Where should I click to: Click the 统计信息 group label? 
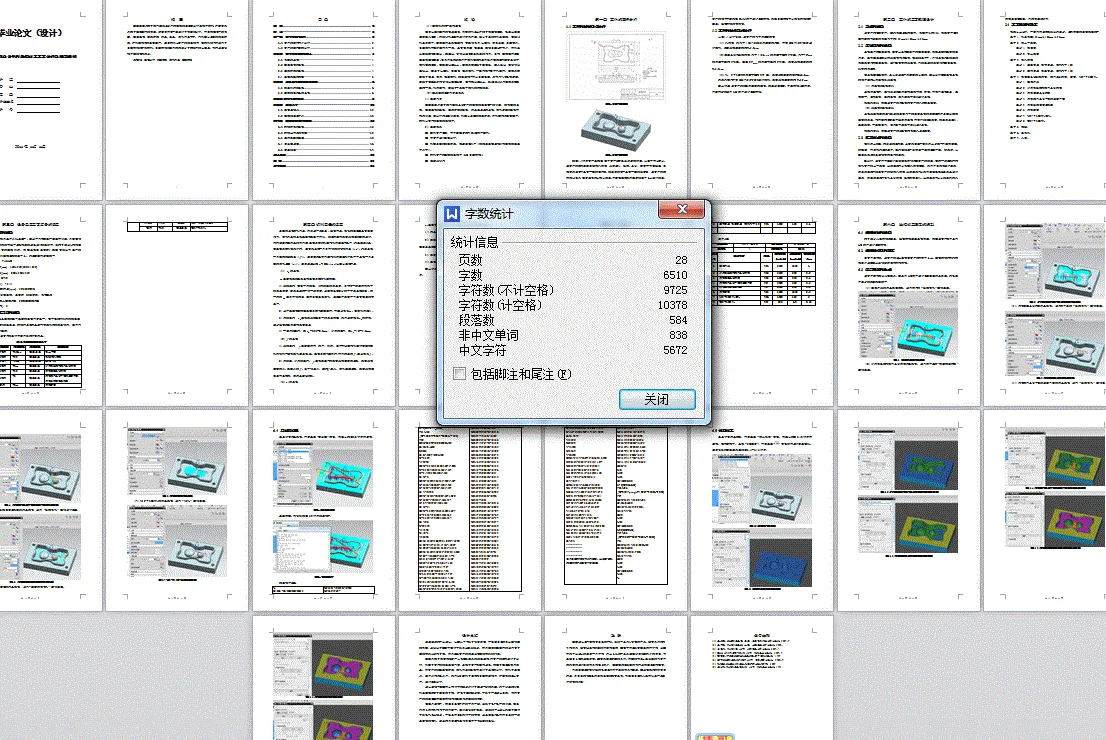[474, 242]
